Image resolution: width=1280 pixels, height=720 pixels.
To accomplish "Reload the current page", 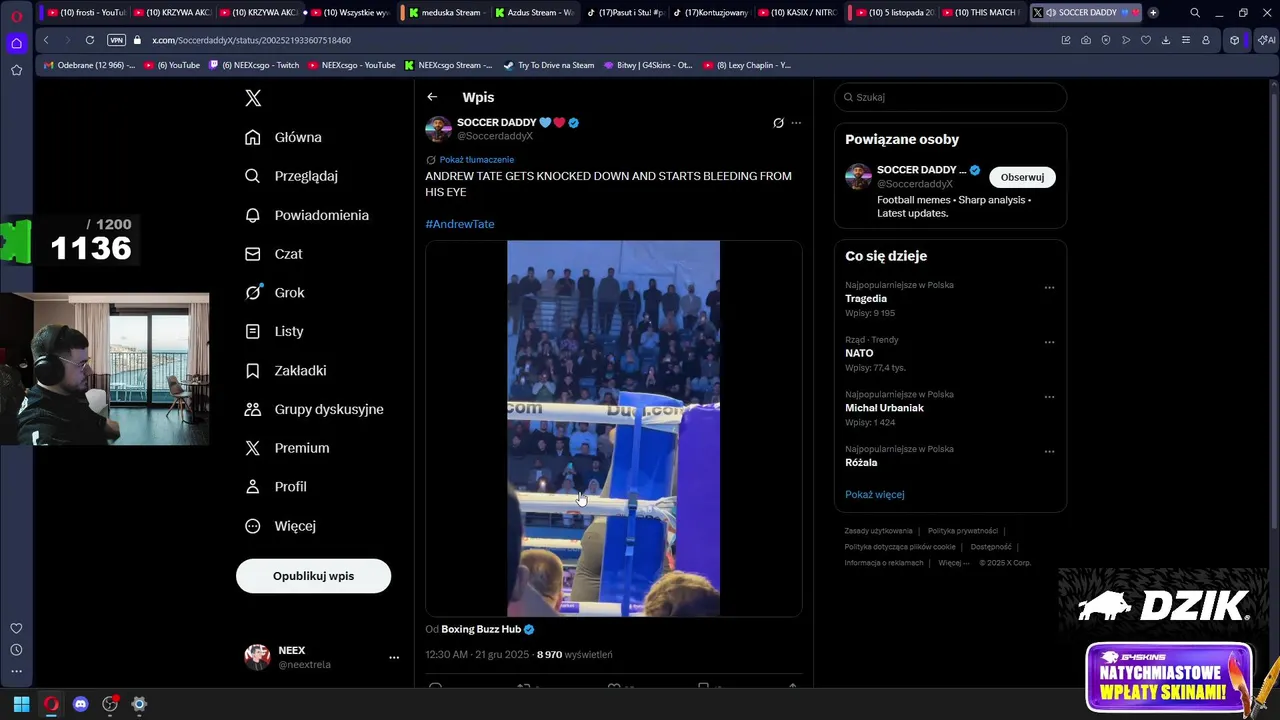I will tap(90, 40).
